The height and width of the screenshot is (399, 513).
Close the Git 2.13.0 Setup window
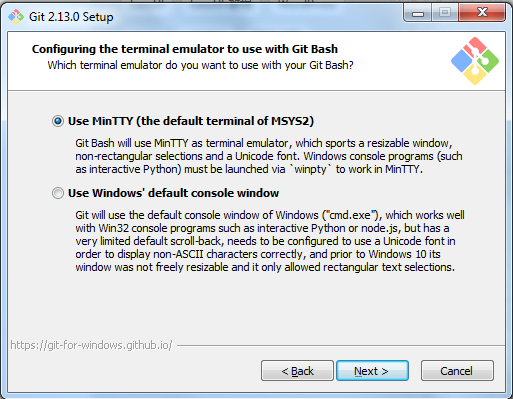tap(482, 13)
